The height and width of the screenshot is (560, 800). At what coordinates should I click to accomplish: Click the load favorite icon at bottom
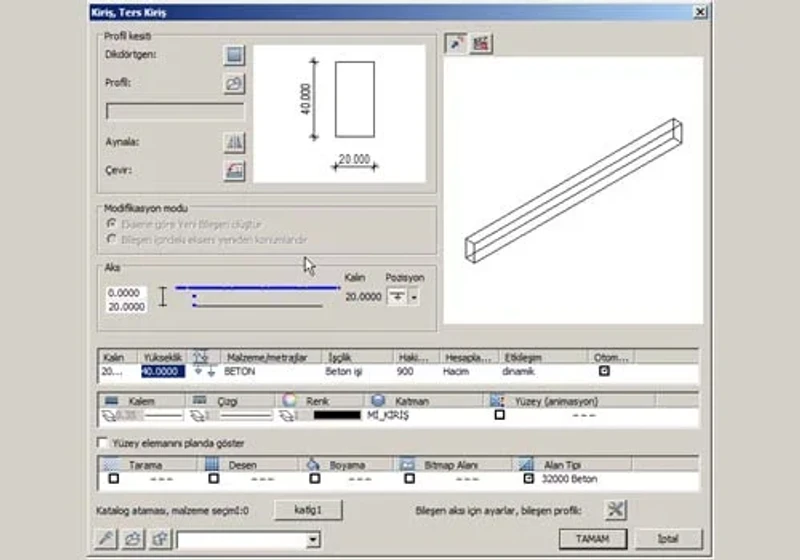(133, 539)
